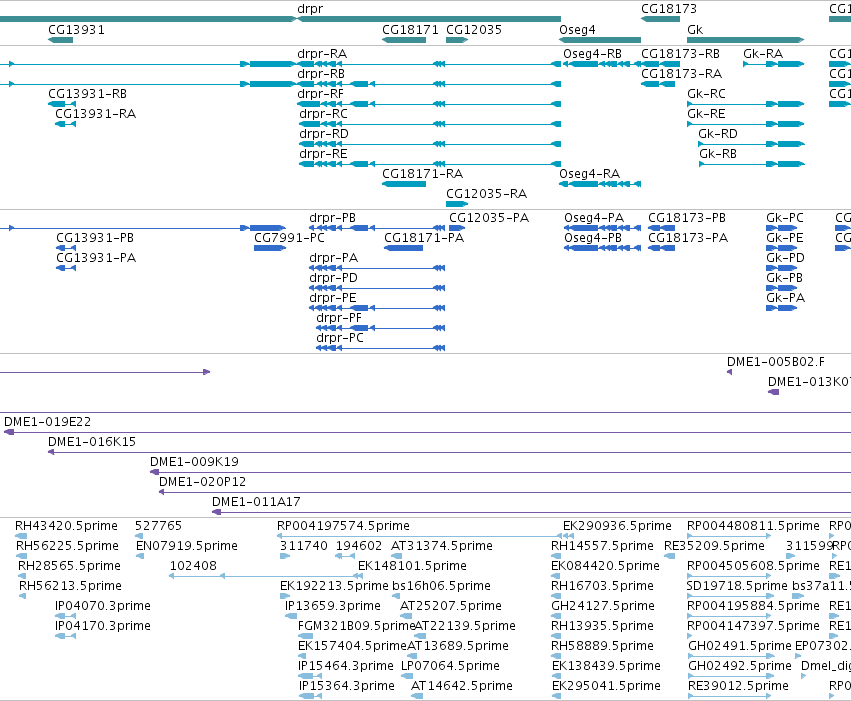The height and width of the screenshot is (701, 851).
Task: Select EST EK290936.5prime
Action: pos(617,526)
